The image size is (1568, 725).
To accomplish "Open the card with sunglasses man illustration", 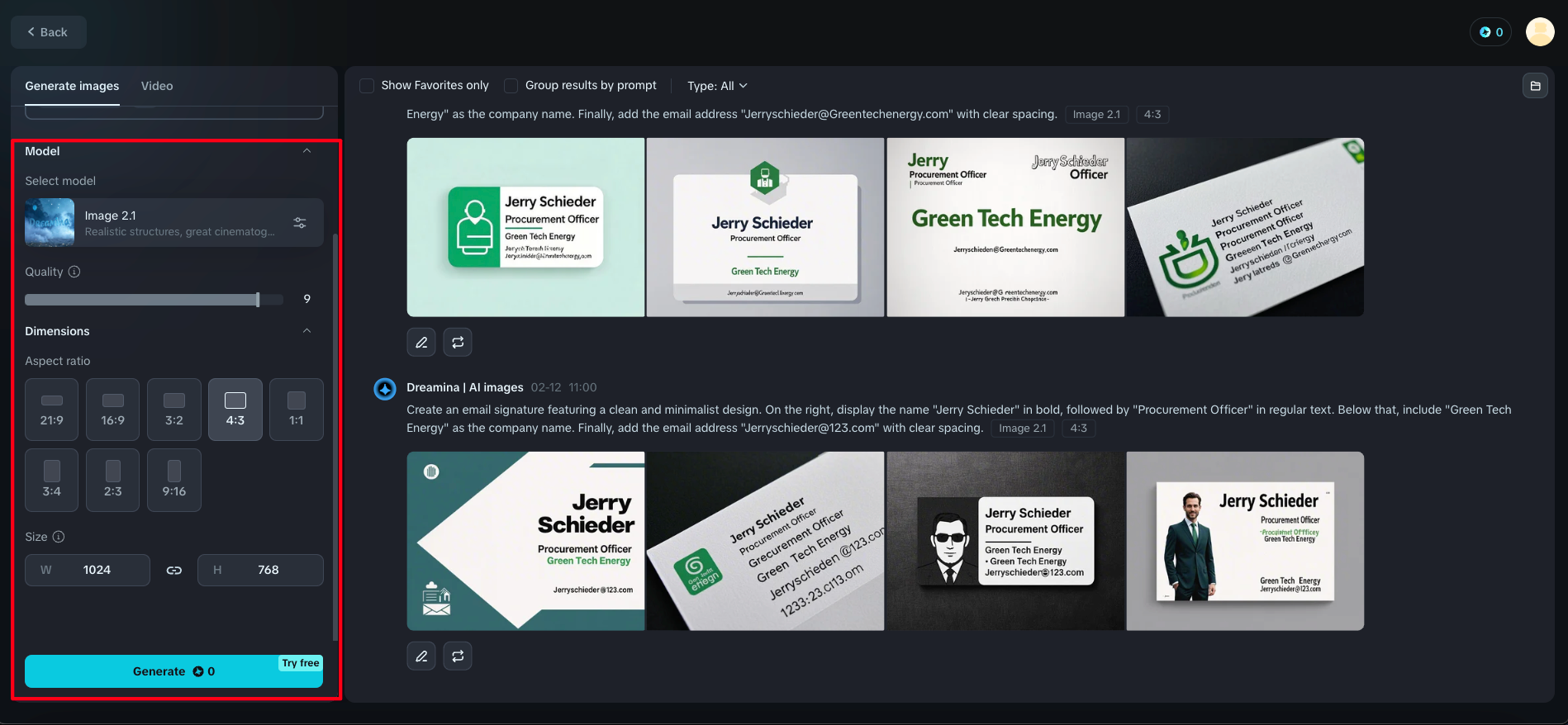I will (x=1005, y=541).
